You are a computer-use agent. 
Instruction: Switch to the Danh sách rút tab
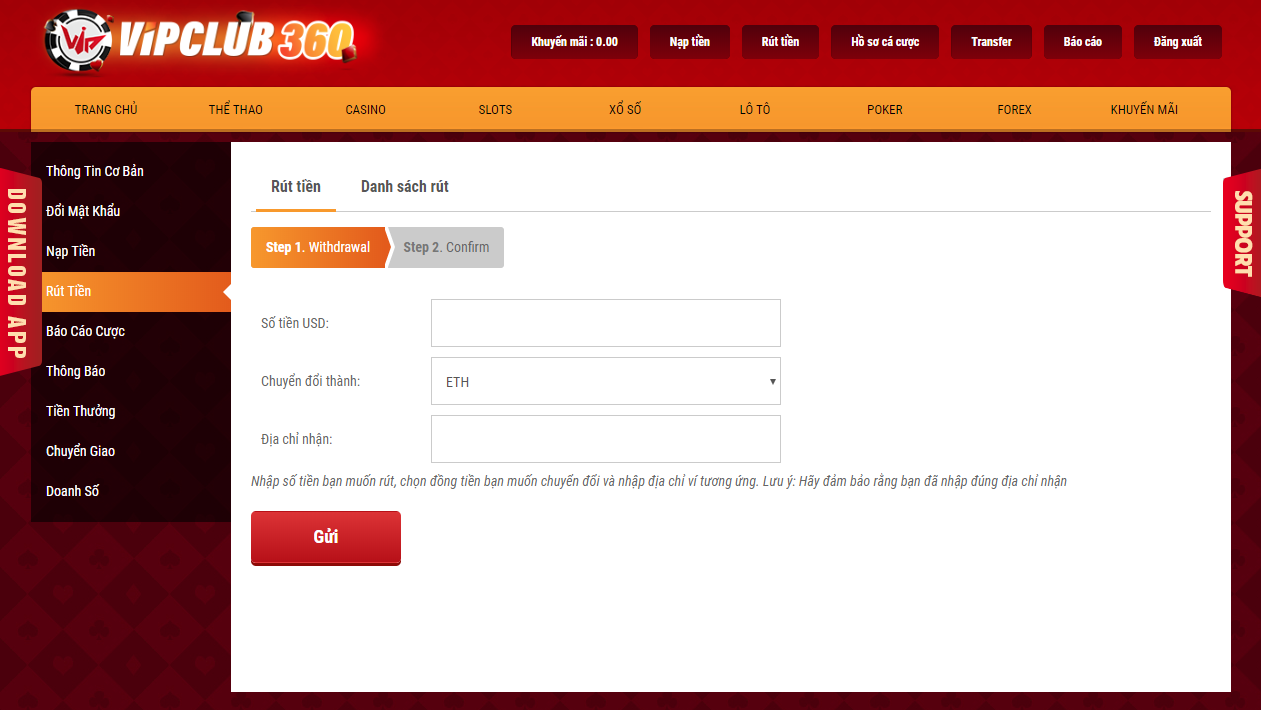coord(405,187)
